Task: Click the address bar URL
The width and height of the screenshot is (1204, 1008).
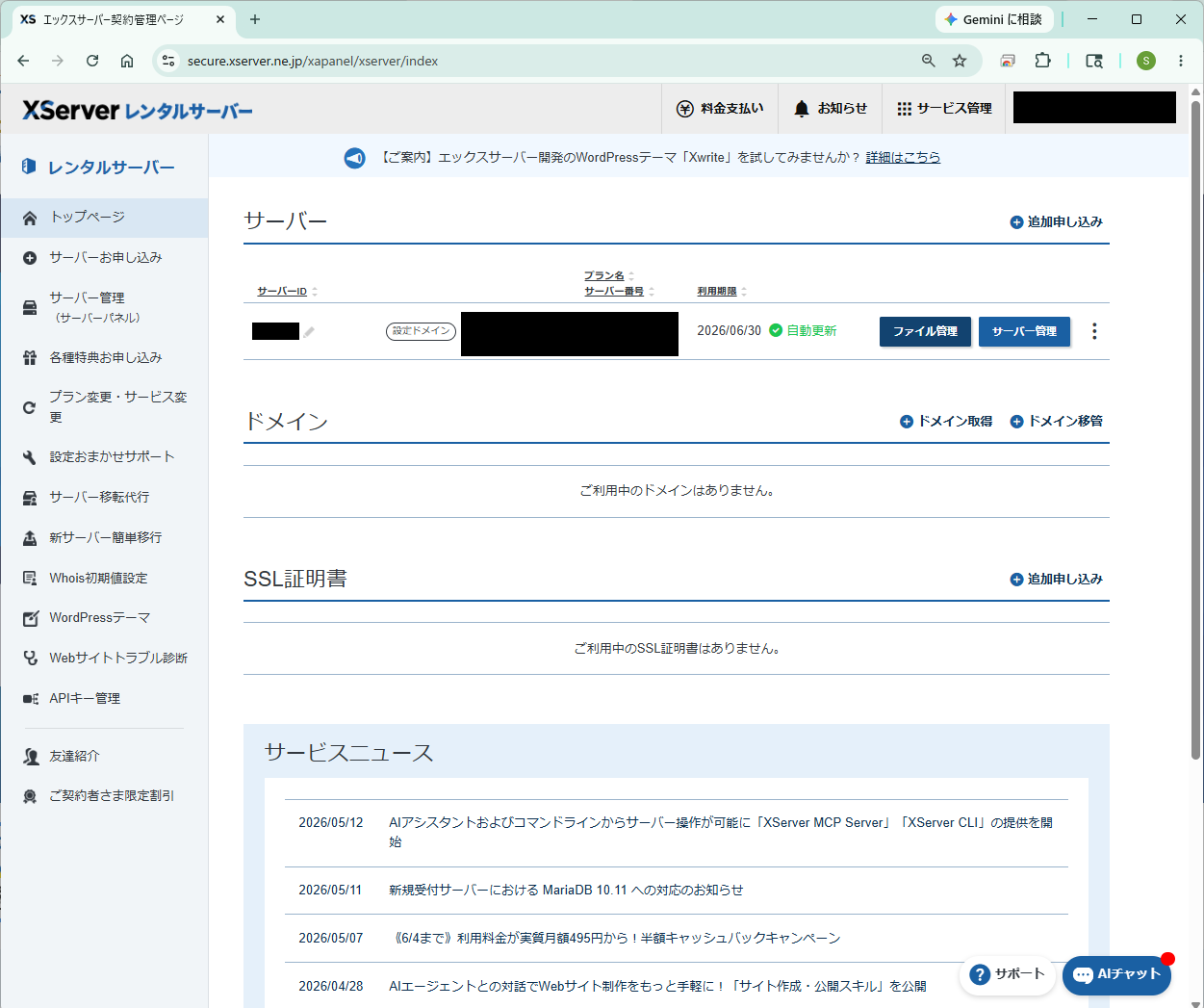Action: 313,61
